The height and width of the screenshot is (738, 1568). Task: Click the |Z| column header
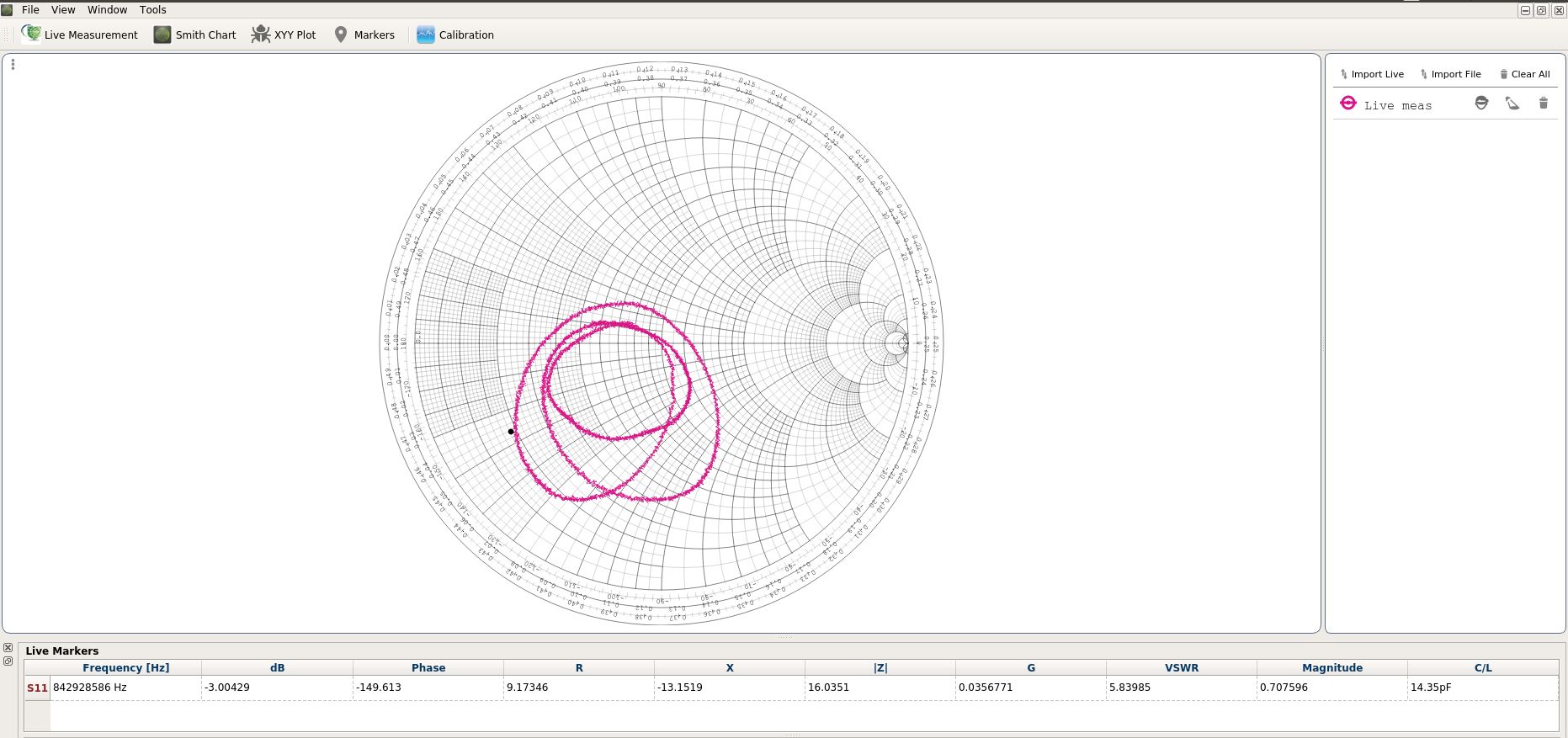pos(880,667)
